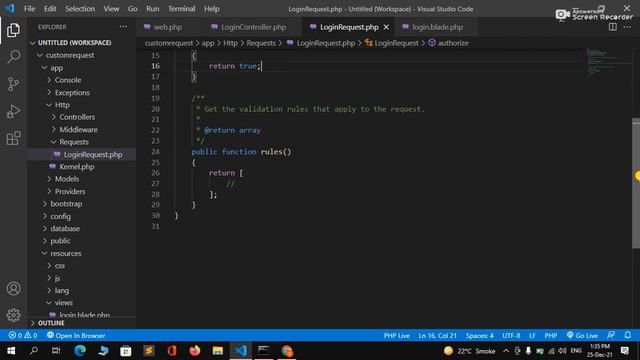Open Microsoft Office from taskbar
The height and width of the screenshot is (360, 640).
click(172, 351)
